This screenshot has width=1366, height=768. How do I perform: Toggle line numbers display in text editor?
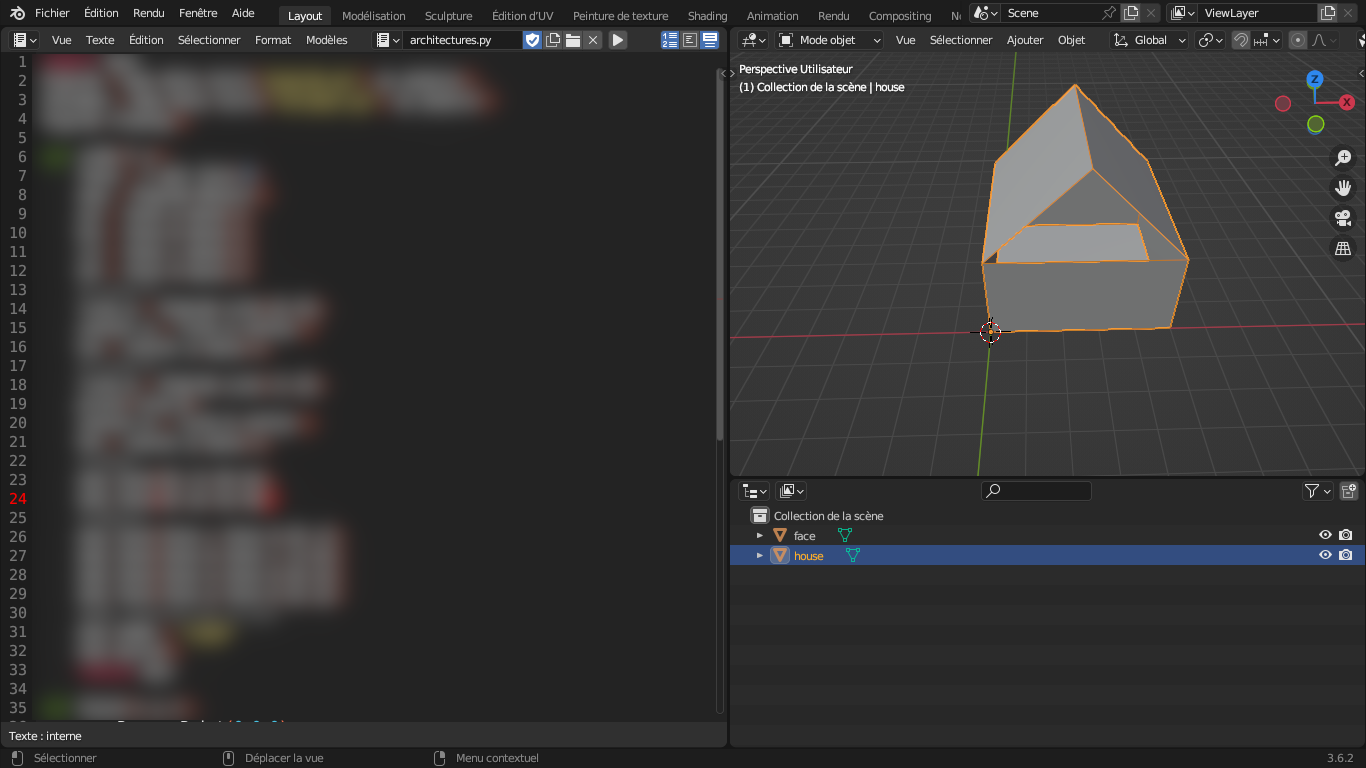670,40
